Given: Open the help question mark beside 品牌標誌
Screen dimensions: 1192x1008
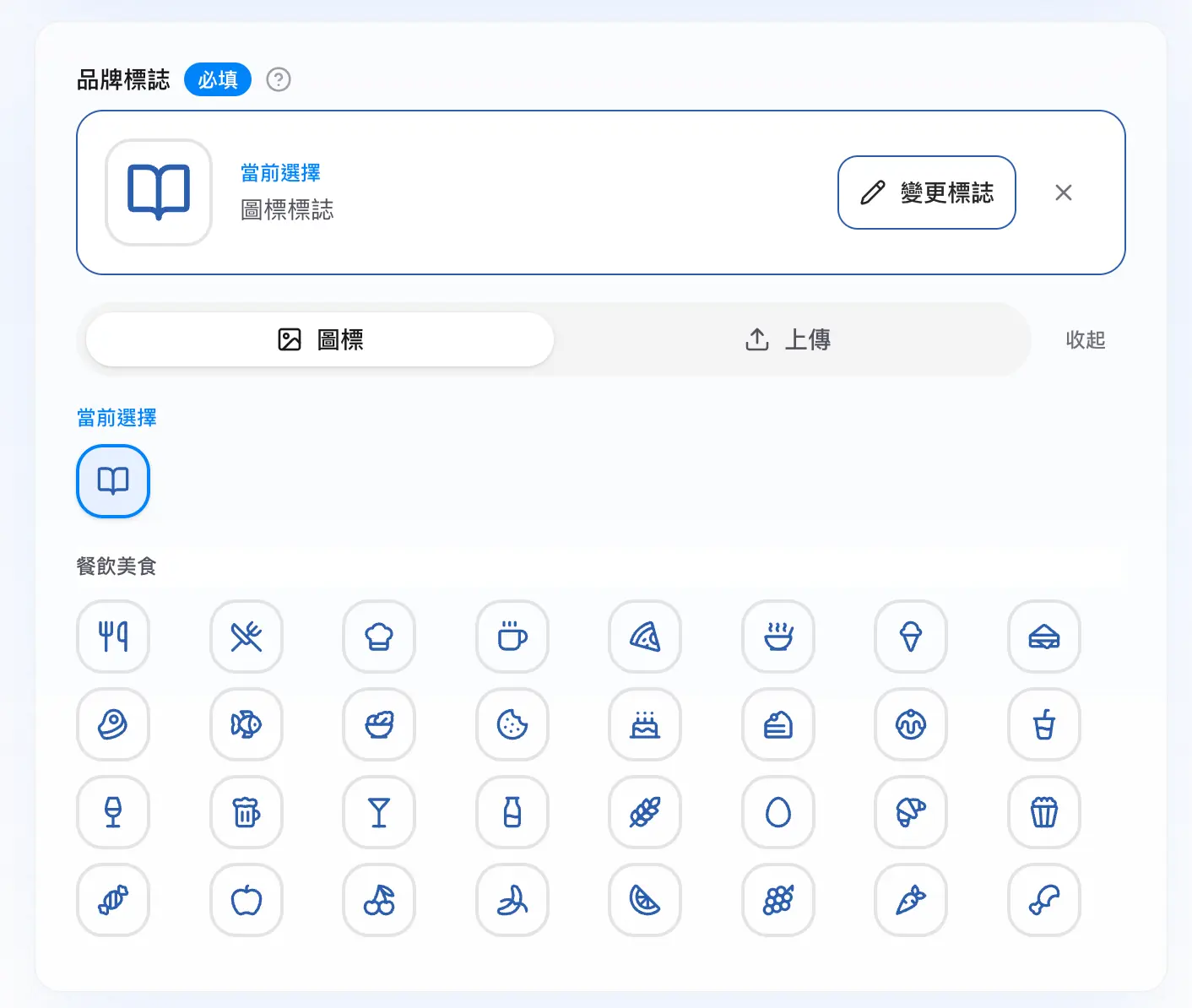Looking at the screenshot, I should pos(279,79).
